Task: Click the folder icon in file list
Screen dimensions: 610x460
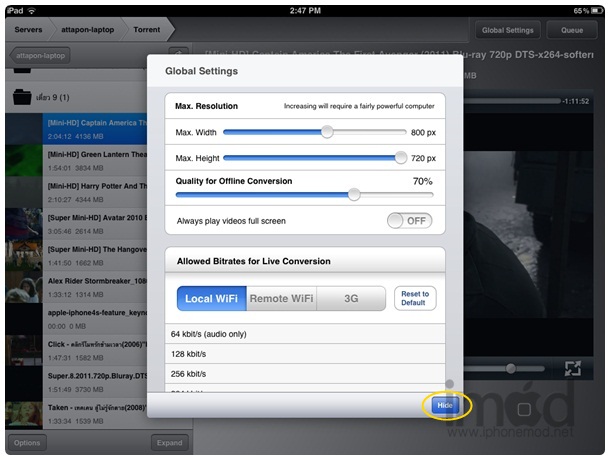Action: point(23,98)
